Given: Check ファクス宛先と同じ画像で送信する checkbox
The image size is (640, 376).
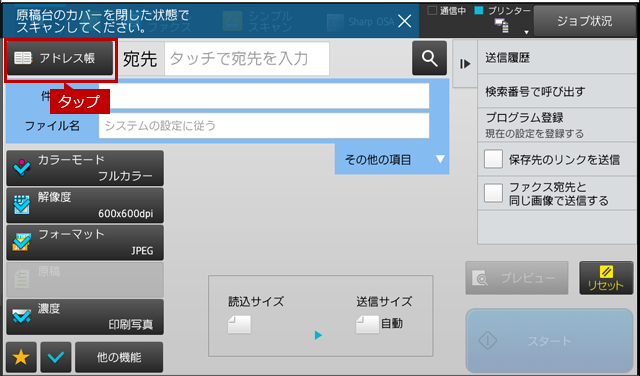Looking at the screenshot, I should click(x=493, y=193).
